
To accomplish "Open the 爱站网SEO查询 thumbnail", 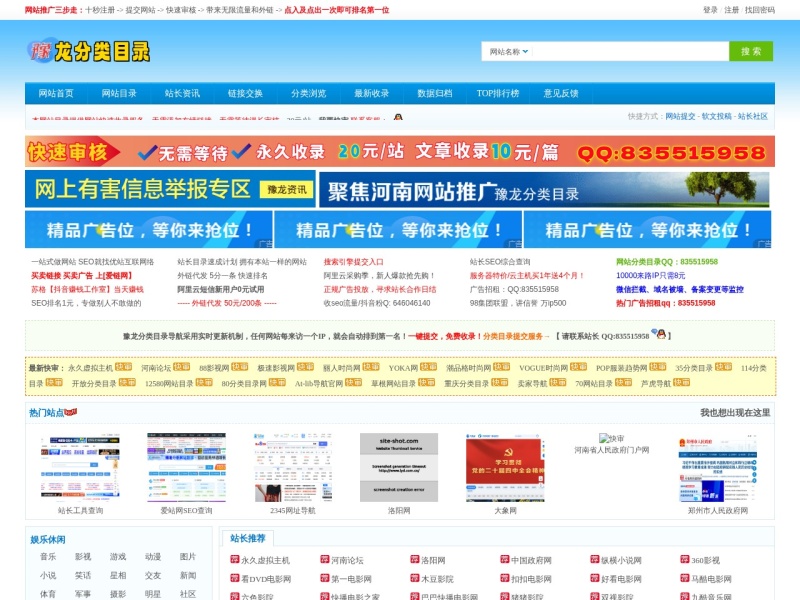I will pyautogui.click(x=186, y=467).
